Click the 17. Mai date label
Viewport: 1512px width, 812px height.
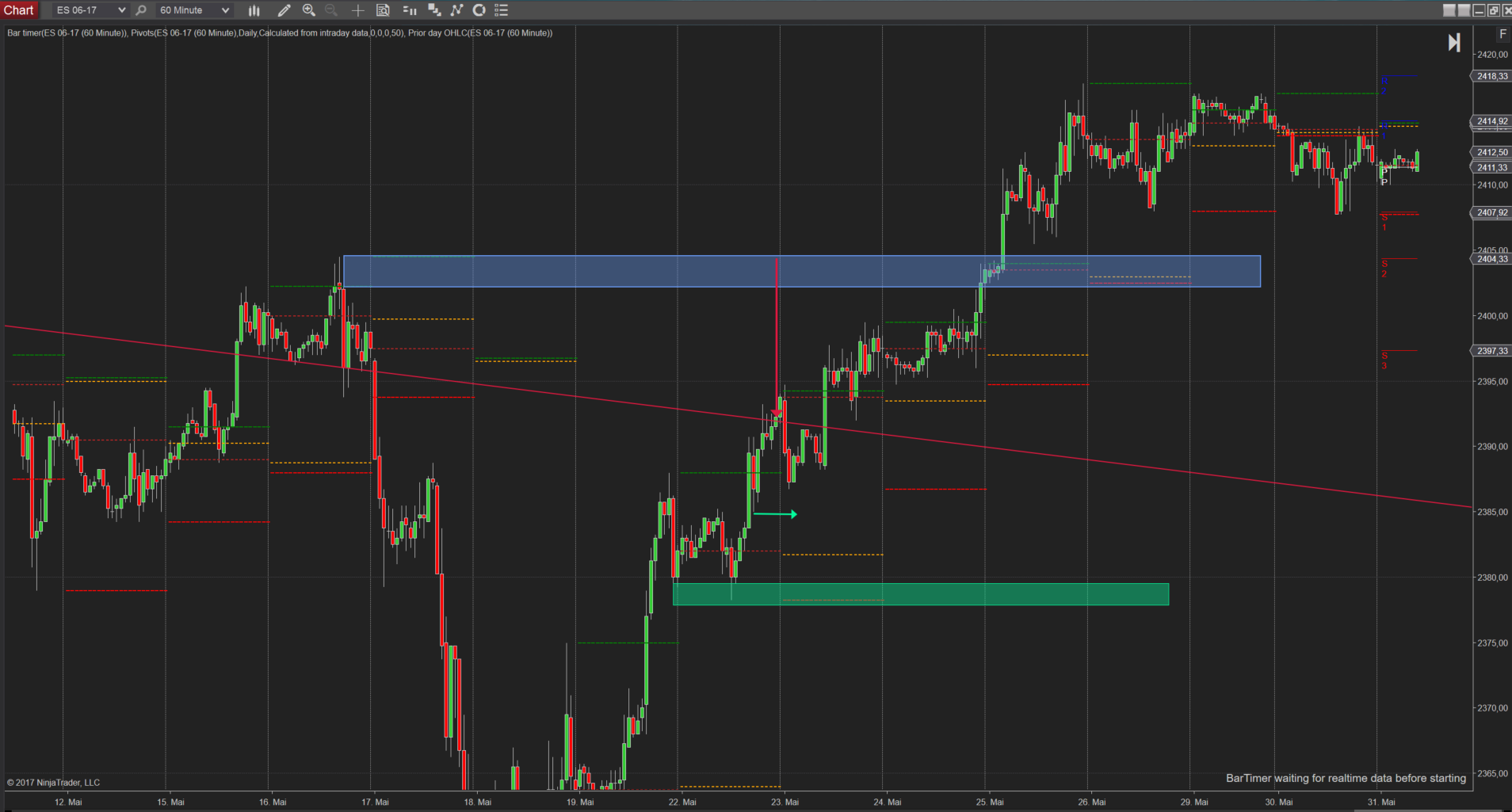[x=375, y=802]
